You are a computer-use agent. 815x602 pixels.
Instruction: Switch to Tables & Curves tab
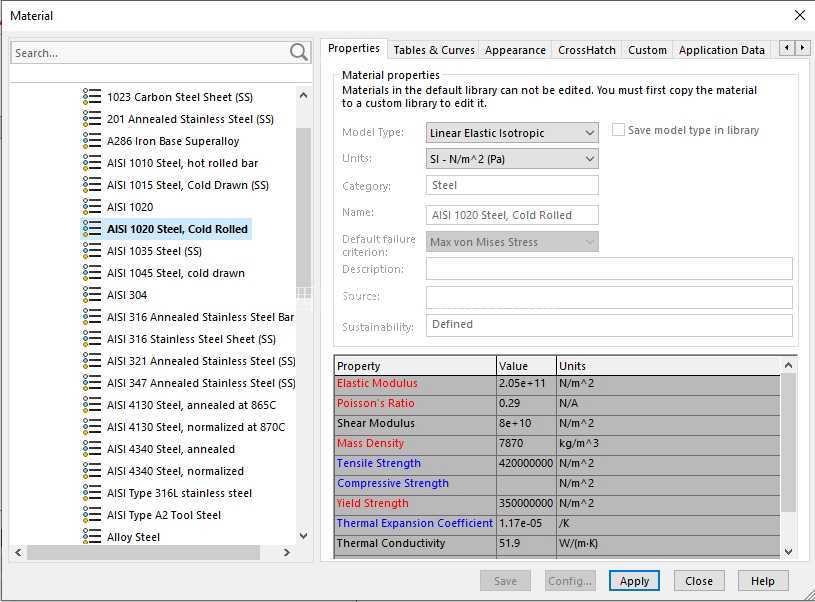click(433, 50)
